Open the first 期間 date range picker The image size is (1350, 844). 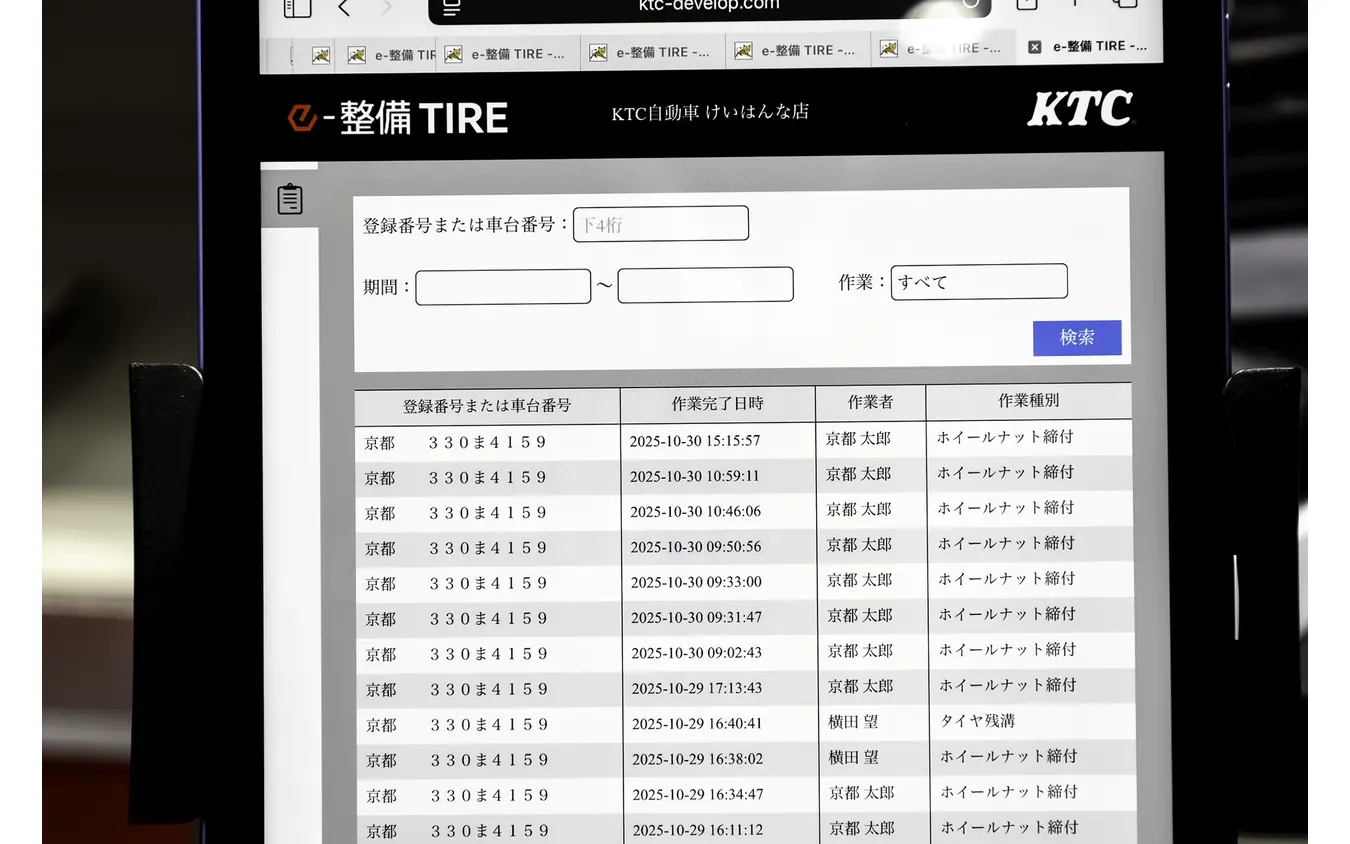click(x=503, y=286)
